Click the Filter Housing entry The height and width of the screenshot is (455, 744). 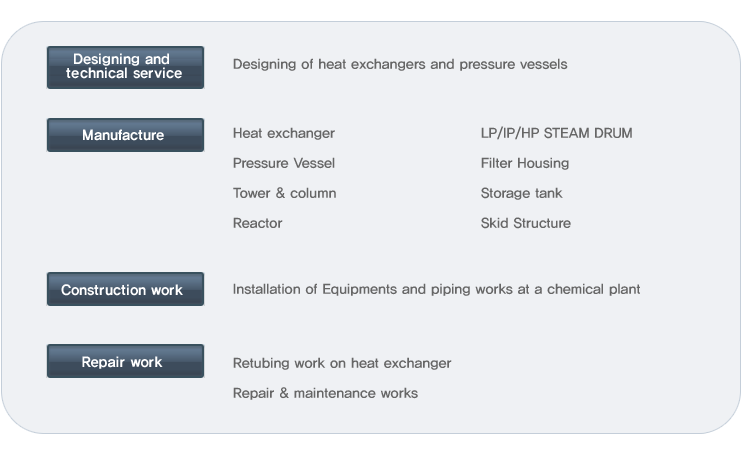click(525, 163)
